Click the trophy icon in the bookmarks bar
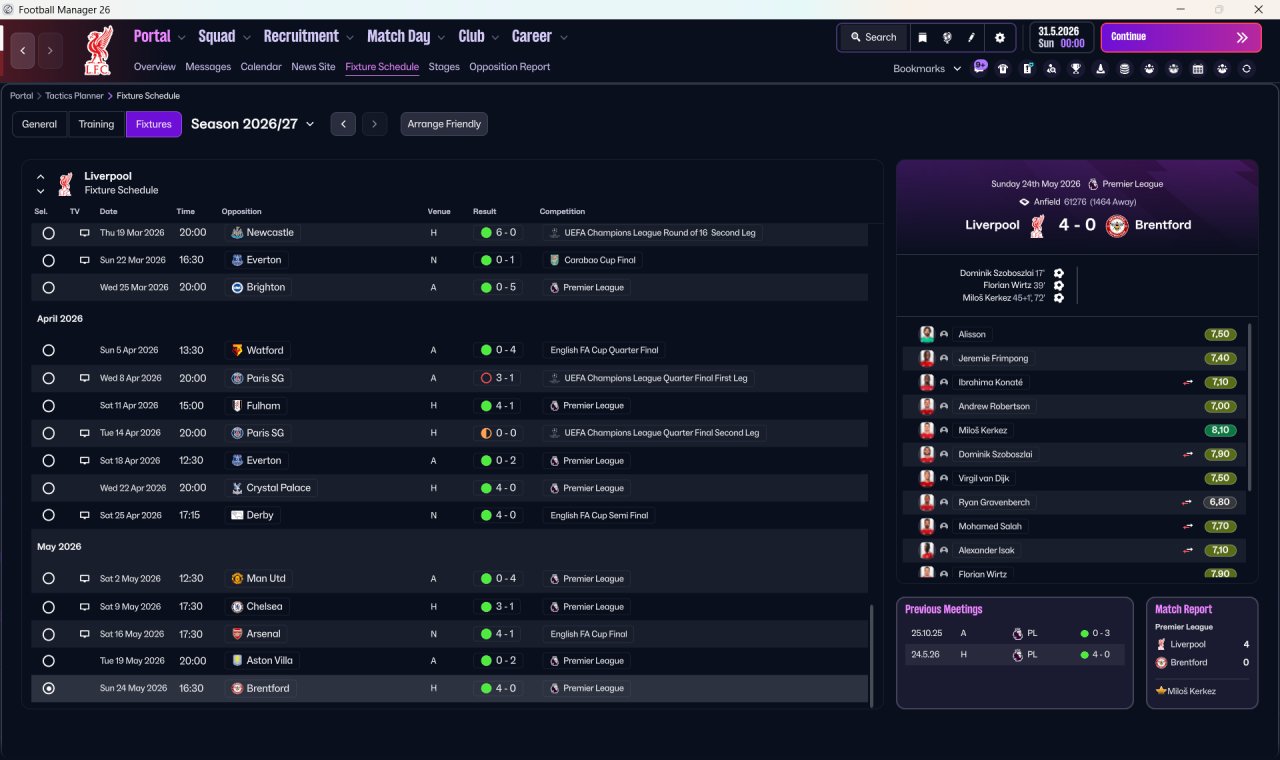This screenshot has height=760, width=1280. tap(1076, 69)
